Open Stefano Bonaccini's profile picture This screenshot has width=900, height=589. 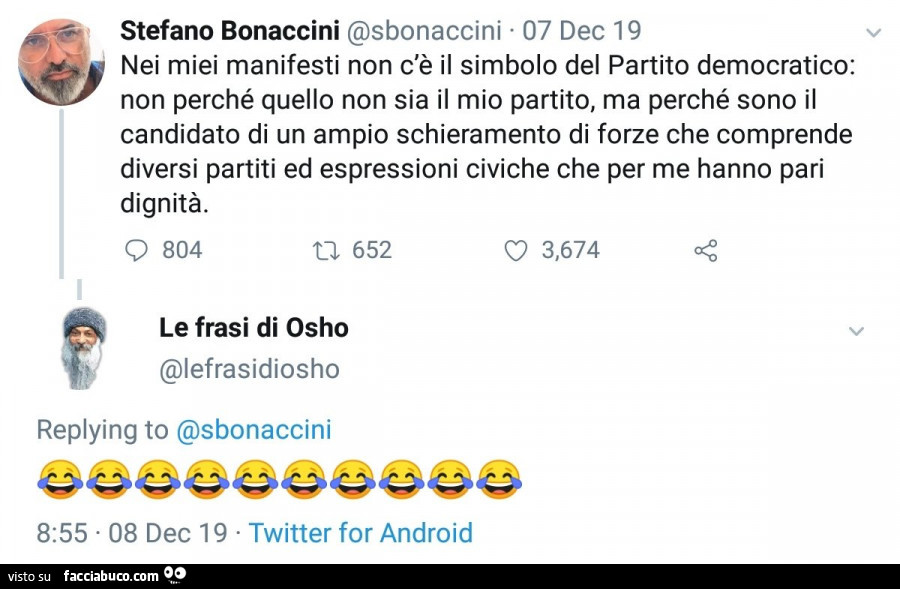pos(61,62)
